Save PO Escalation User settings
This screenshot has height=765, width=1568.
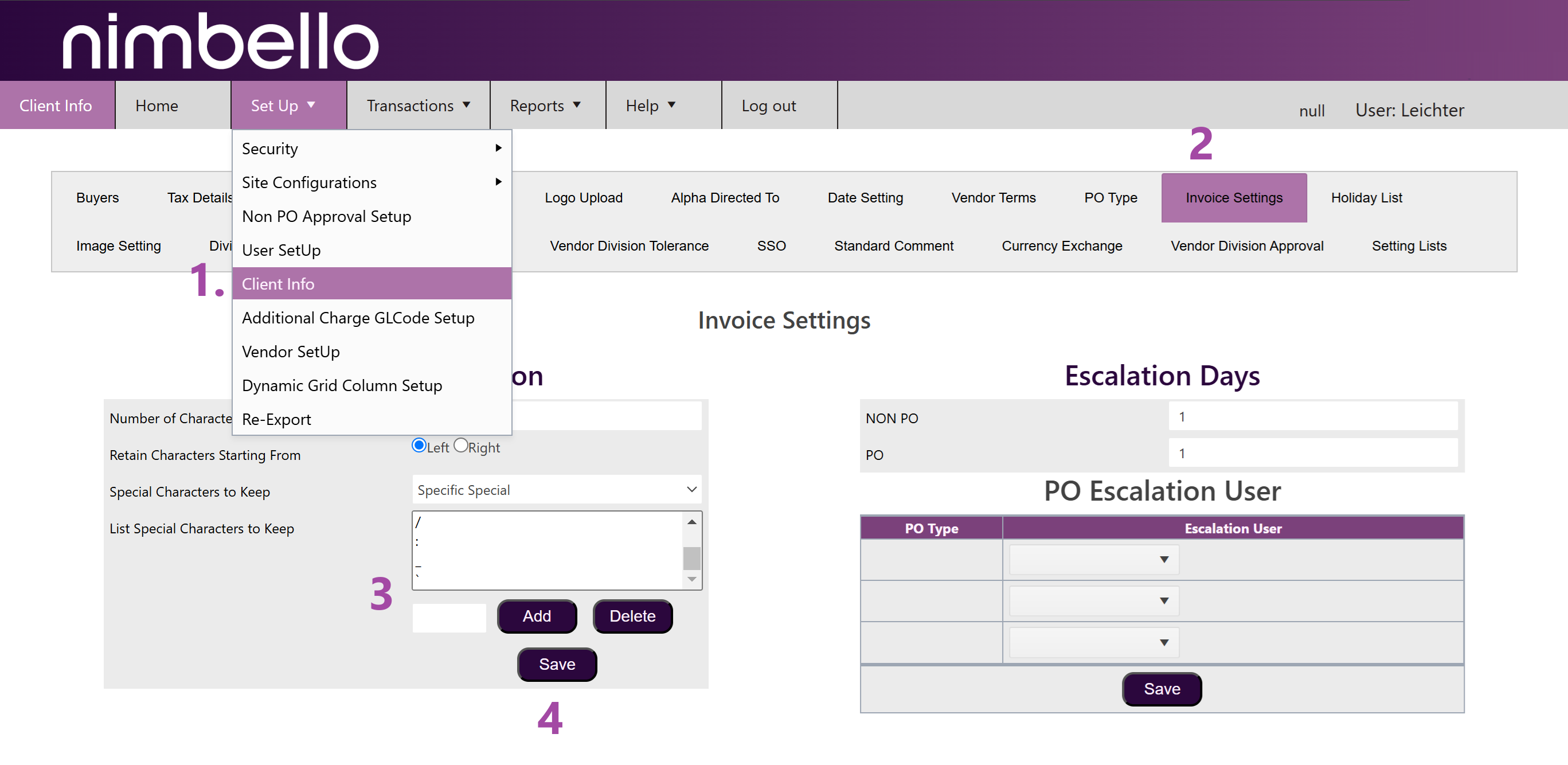[x=1161, y=689]
